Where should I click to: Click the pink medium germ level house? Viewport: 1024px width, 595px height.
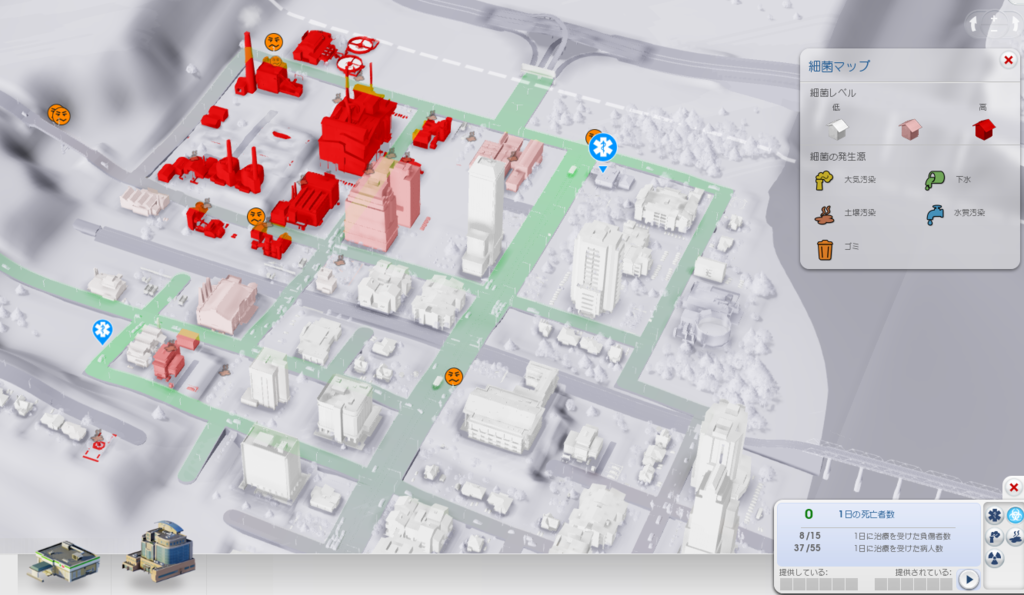[x=910, y=129]
